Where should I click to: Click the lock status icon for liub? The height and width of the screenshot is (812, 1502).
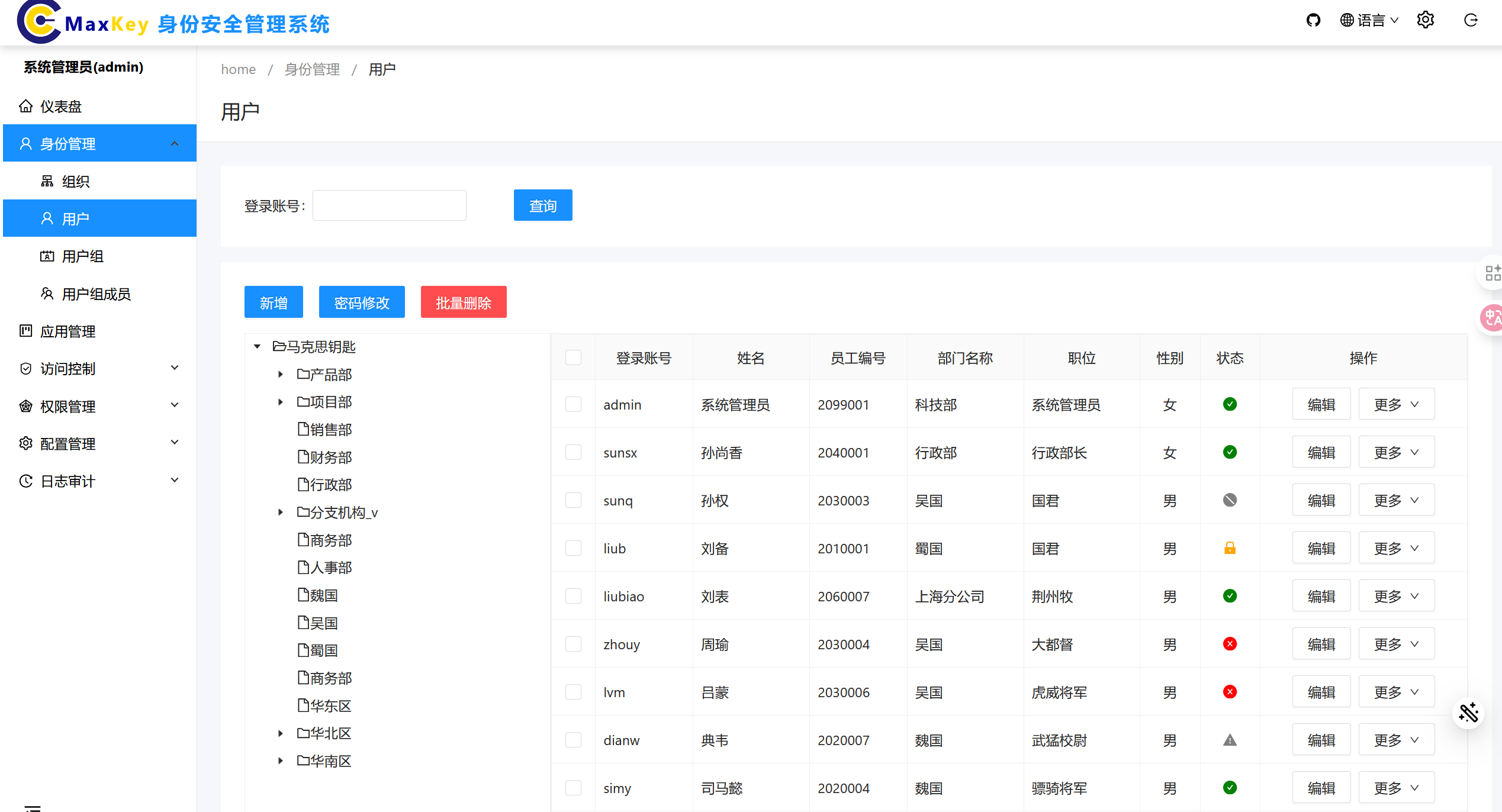coord(1230,548)
